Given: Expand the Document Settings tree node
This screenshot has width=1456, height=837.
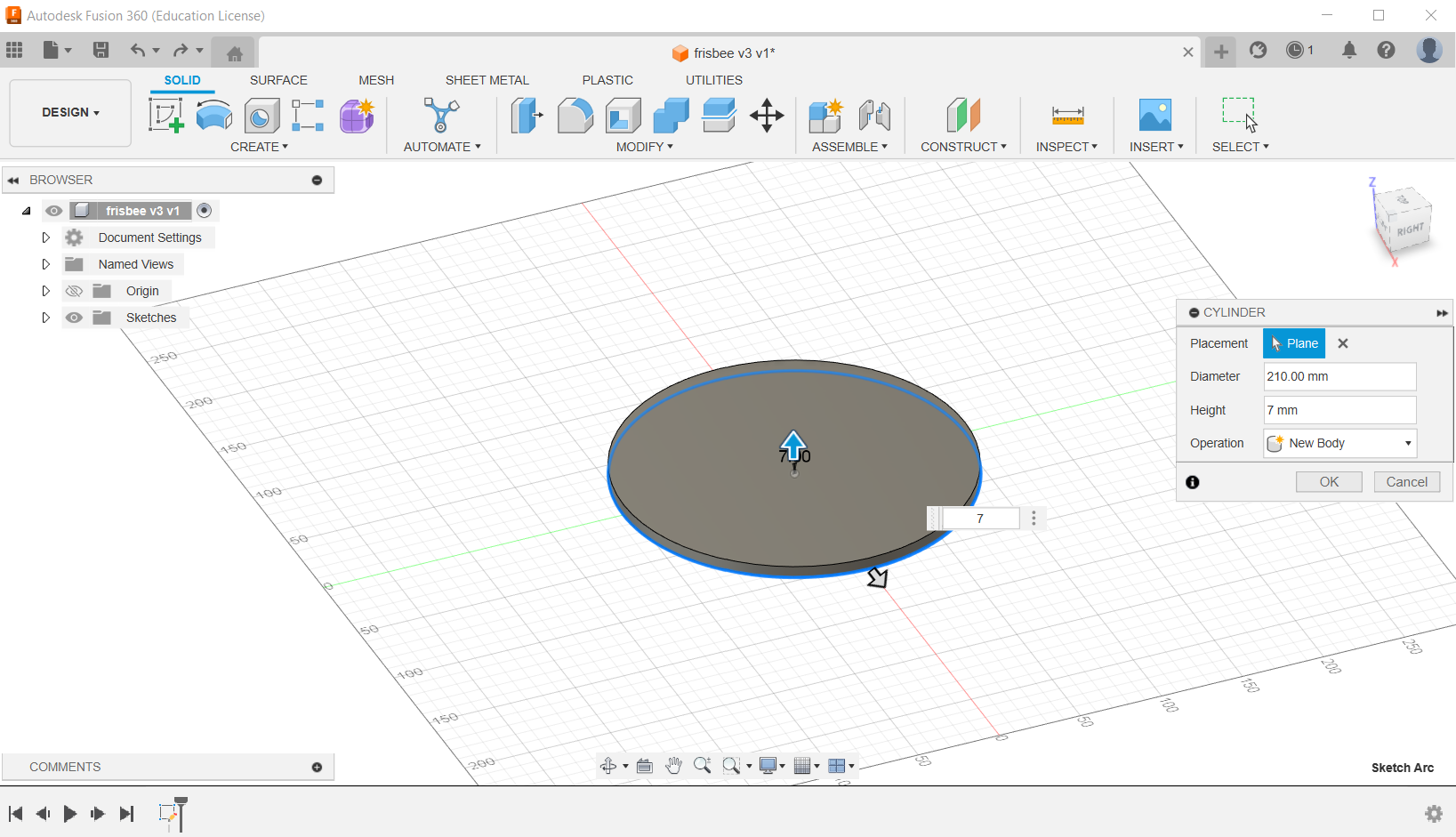Looking at the screenshot, I should (x=46, y=237).
